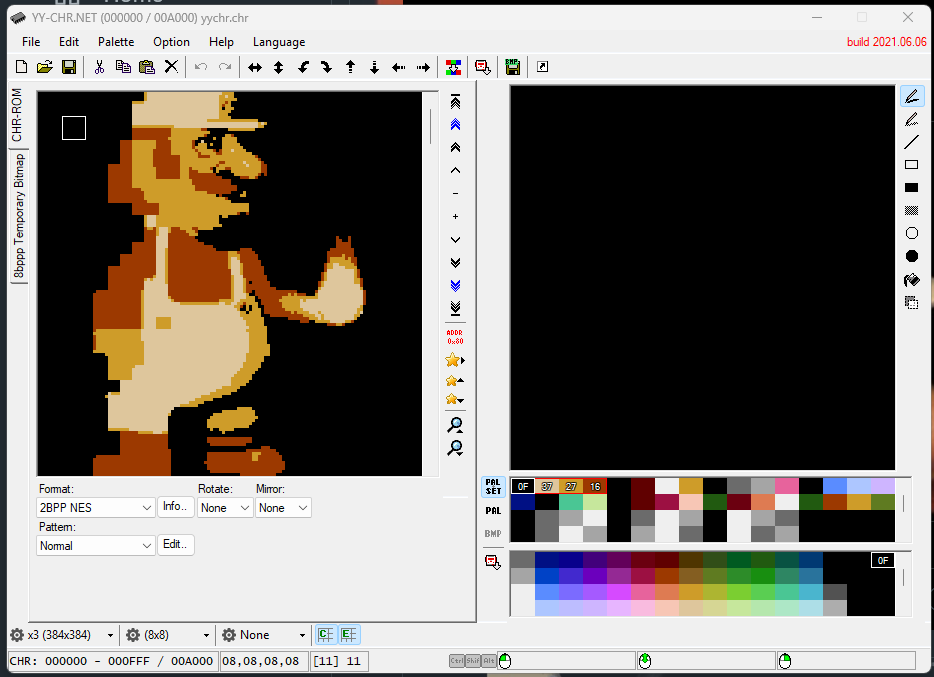Click the build 2021.06.06 version text
The image size is (934, 677).
[x=886, y=42]
